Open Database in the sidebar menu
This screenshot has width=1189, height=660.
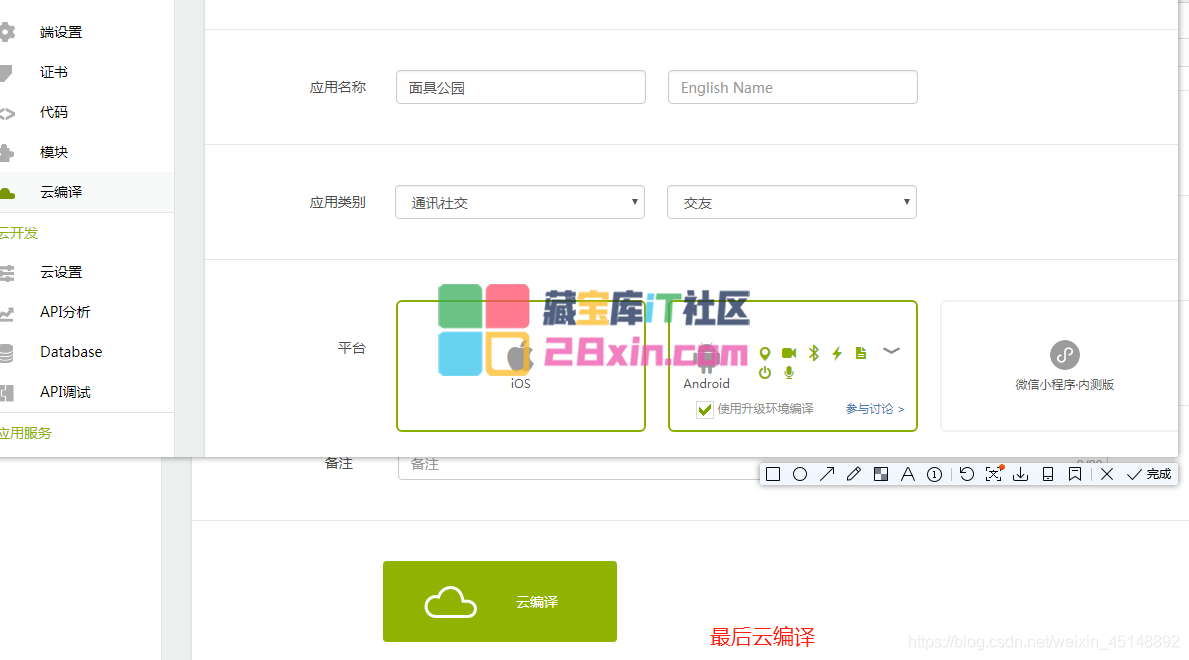point(71,352)
